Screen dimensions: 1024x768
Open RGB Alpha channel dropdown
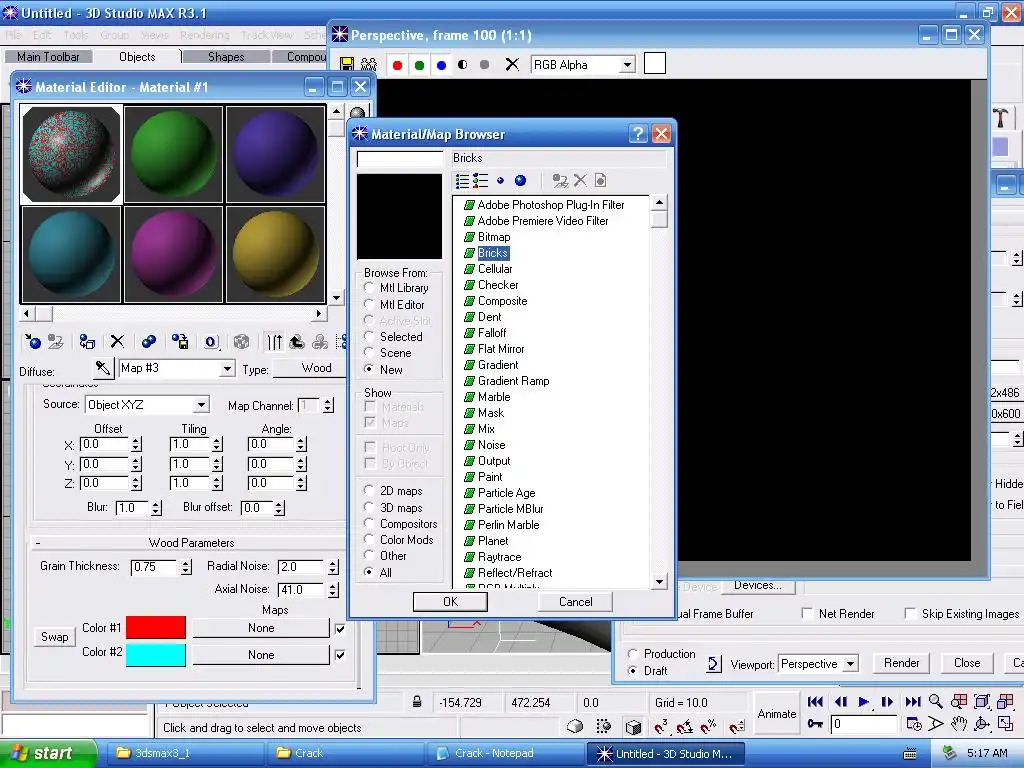point(627,65)
